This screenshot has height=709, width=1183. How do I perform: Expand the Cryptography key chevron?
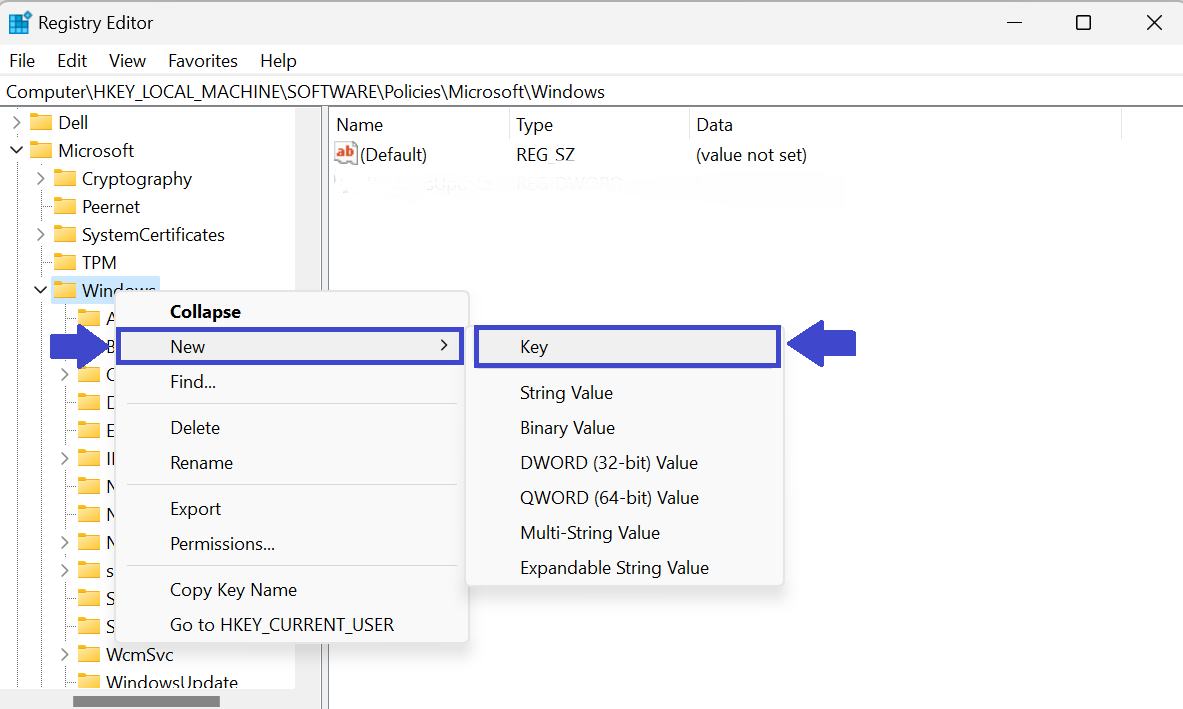[40, 179]
